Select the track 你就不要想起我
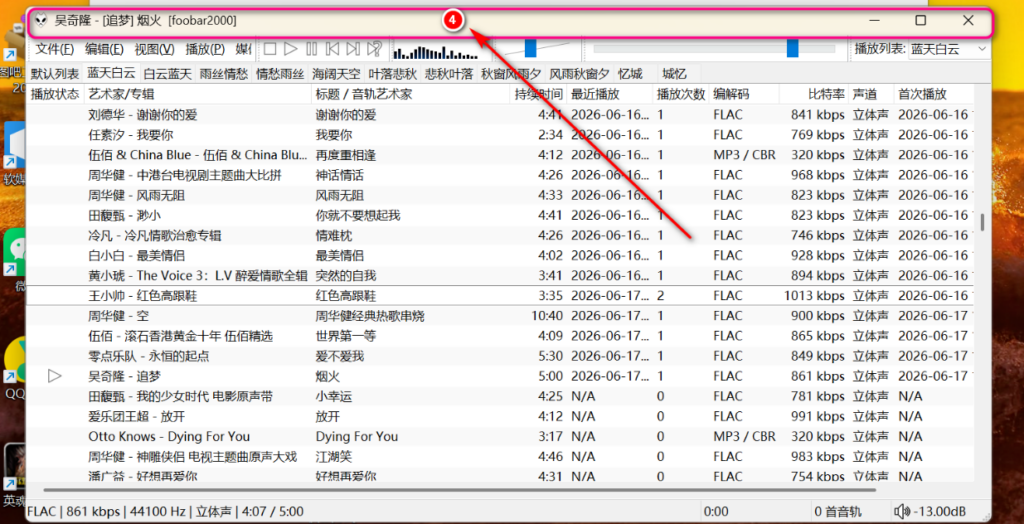The image size is (1024, 524). click(501, 216)
